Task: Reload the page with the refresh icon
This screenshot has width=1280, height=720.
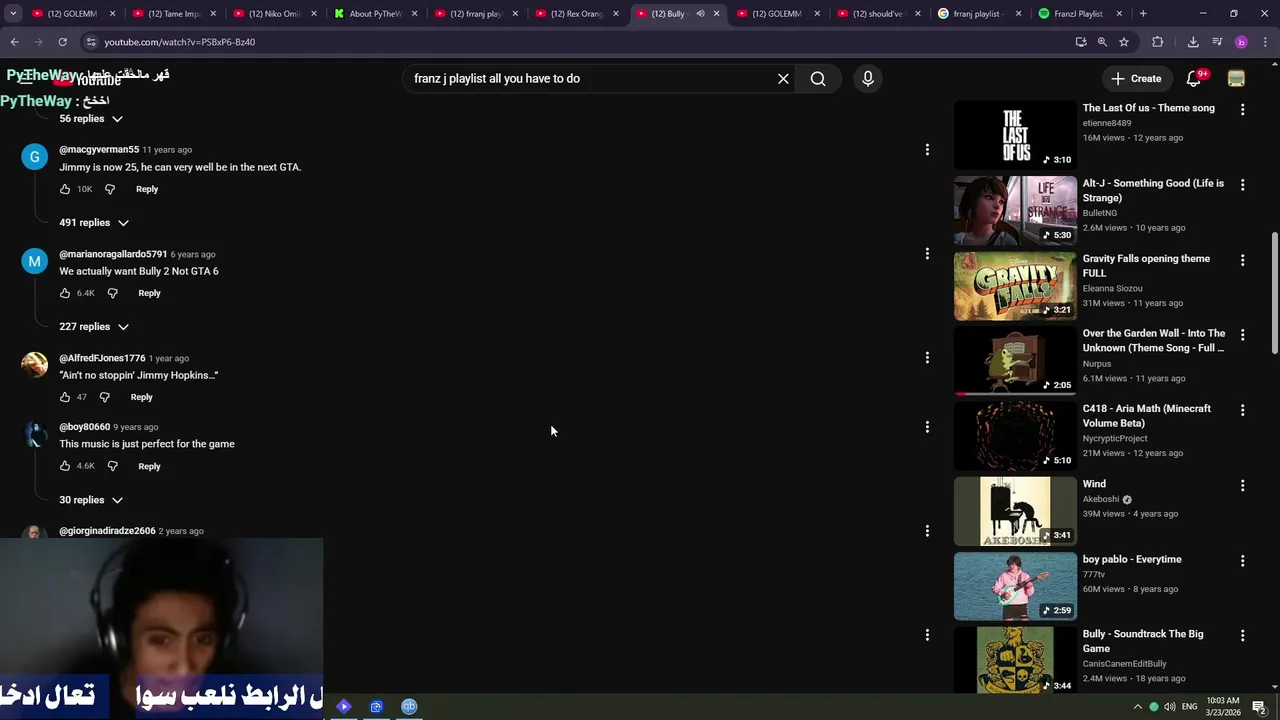Action: [x=62, y=42]
